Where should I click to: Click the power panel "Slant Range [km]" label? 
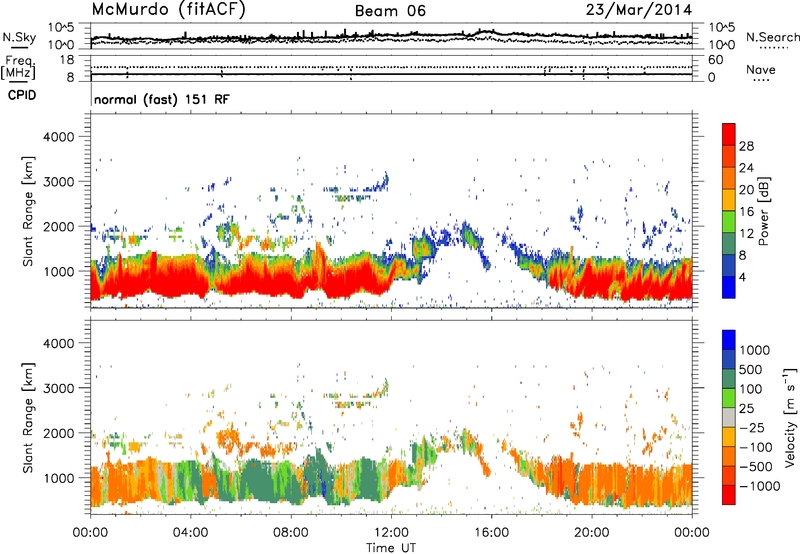tap(28, 211)
